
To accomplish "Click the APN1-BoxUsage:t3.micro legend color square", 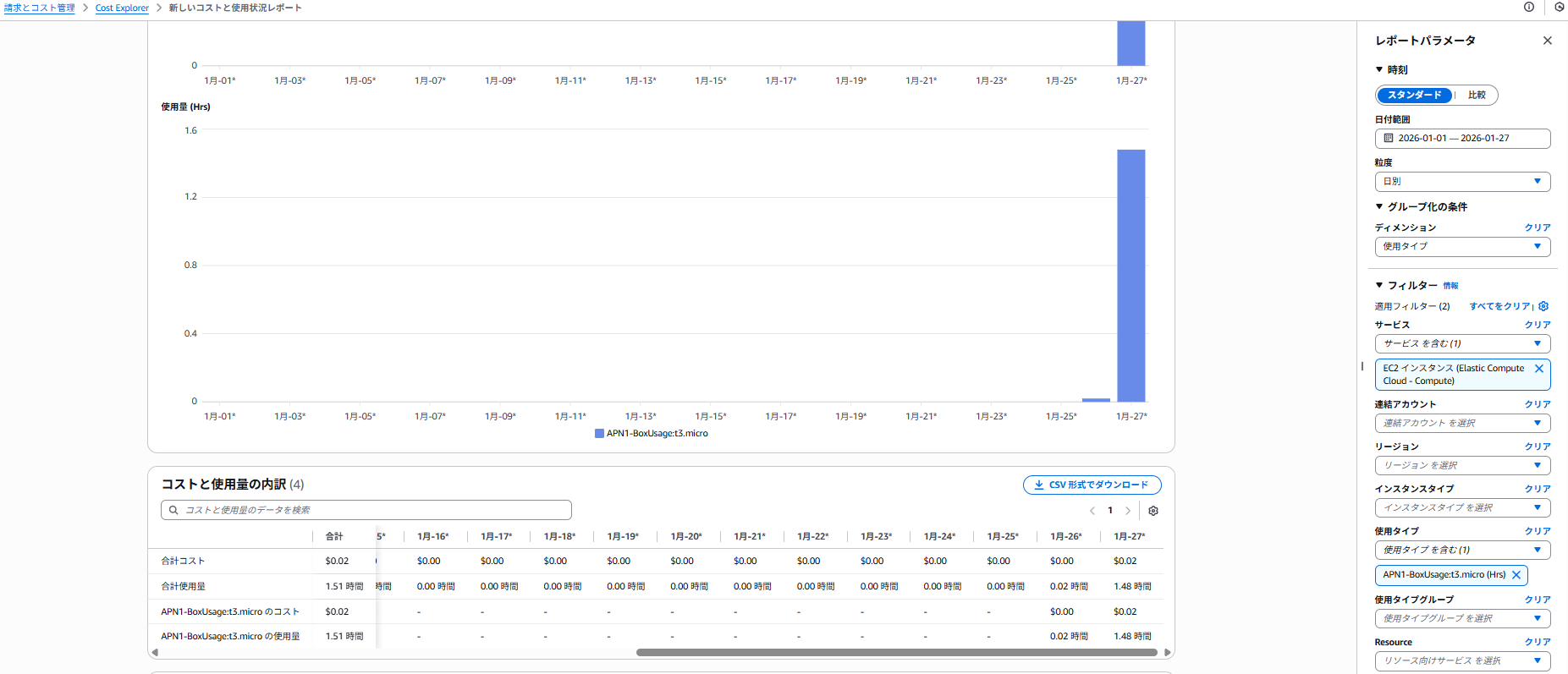I will tap(599, 434).
